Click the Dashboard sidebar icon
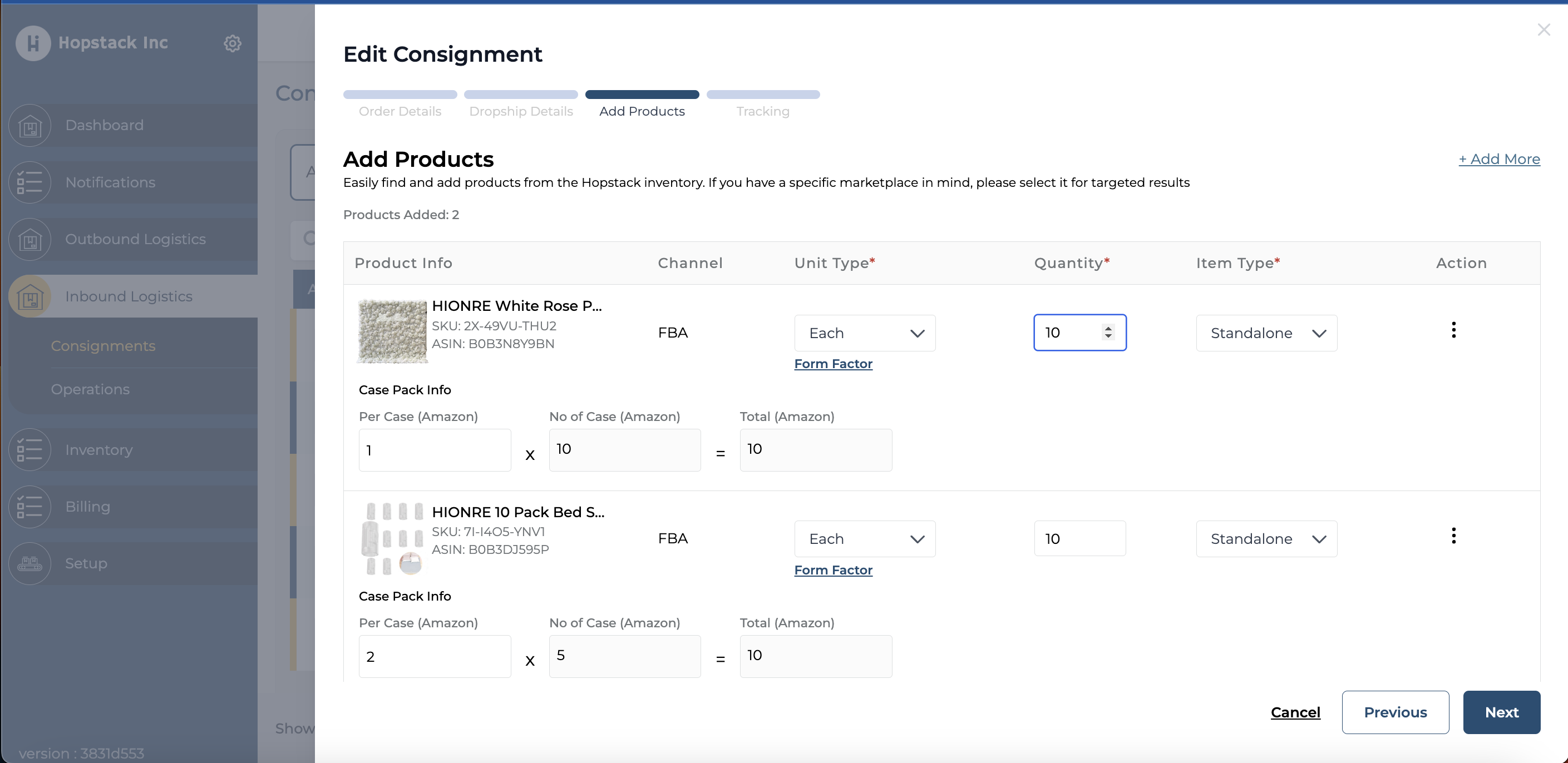1568x763 pixels. tap(30, 125)
